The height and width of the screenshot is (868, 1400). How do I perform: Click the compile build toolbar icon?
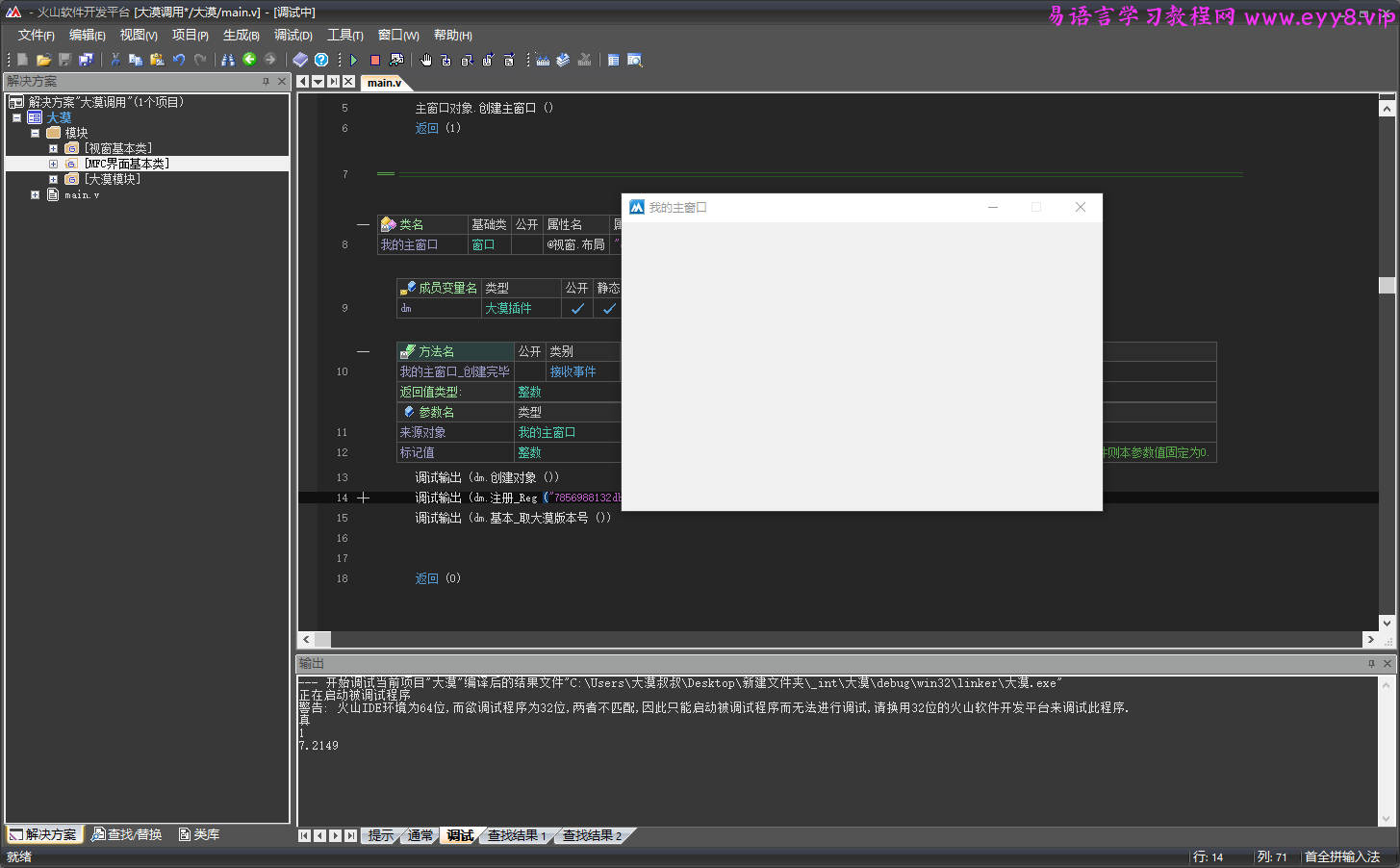coord(543,60)
